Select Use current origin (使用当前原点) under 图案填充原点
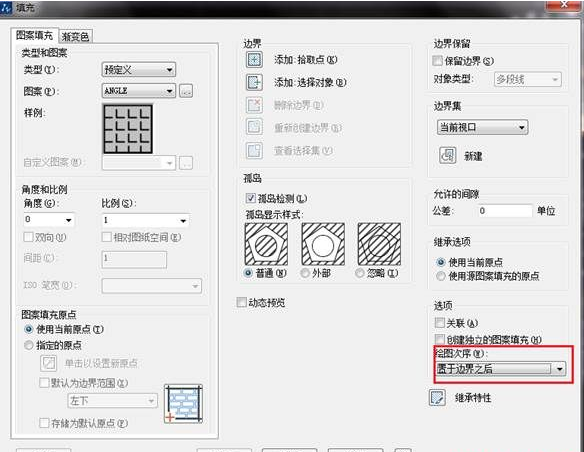This screenshot has width=584, height=452. (29, 329)
